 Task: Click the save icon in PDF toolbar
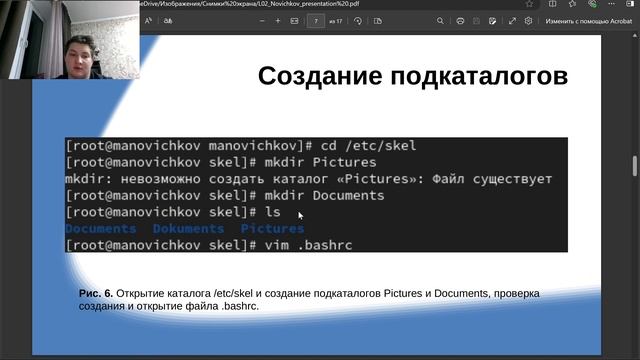476,21
